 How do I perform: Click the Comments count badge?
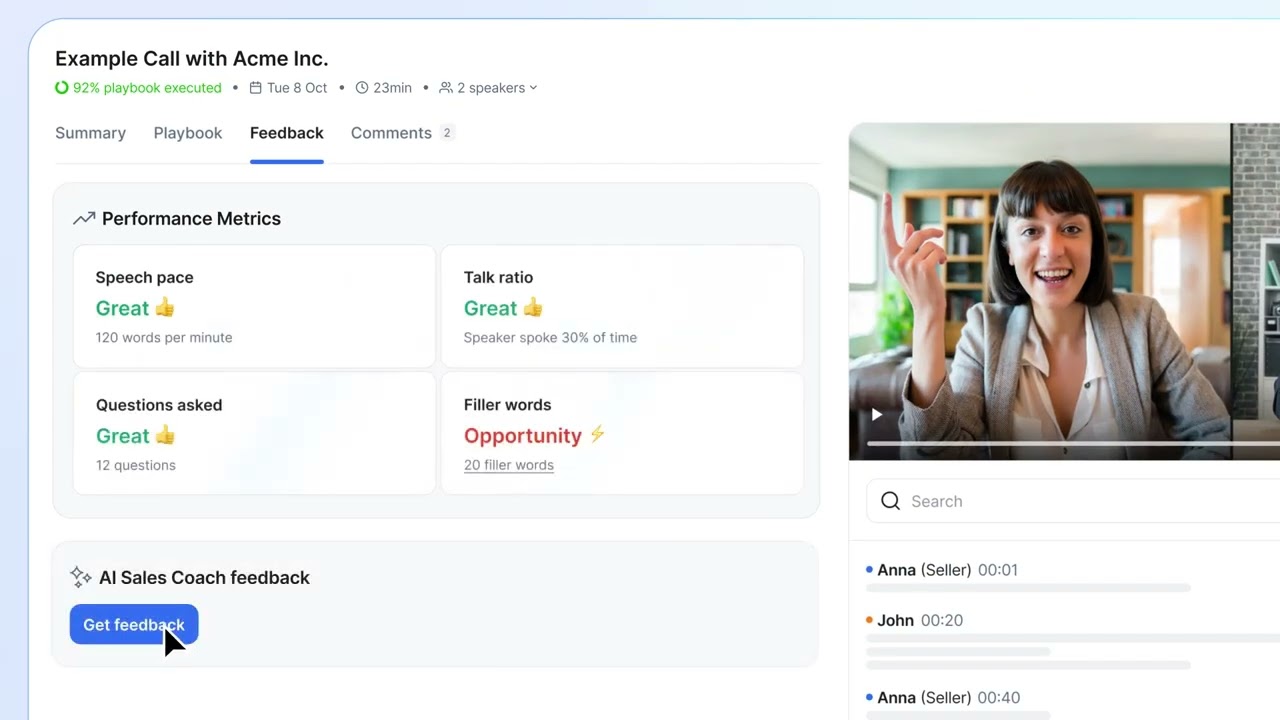click(447, 133)
